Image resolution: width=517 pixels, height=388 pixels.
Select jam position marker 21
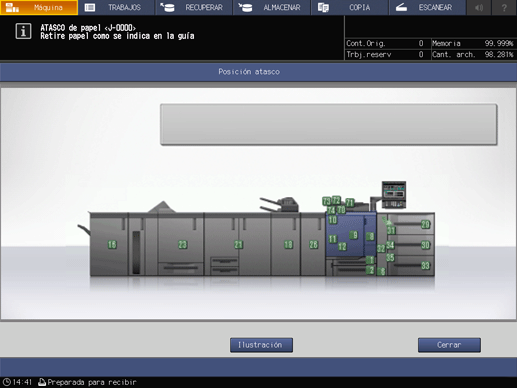tap(238, 245)
